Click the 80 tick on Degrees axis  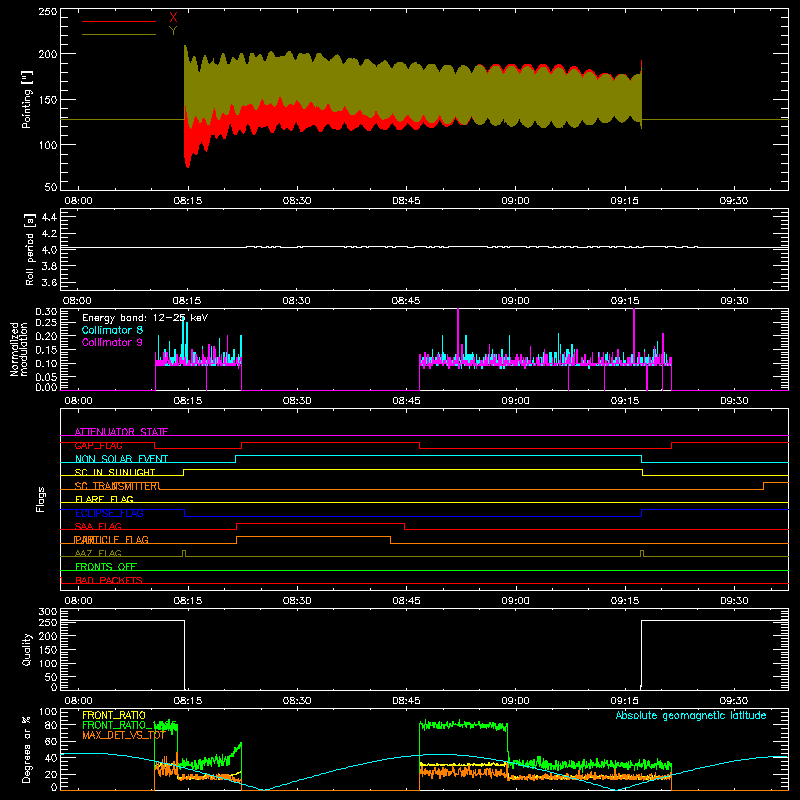coord(51,726)
